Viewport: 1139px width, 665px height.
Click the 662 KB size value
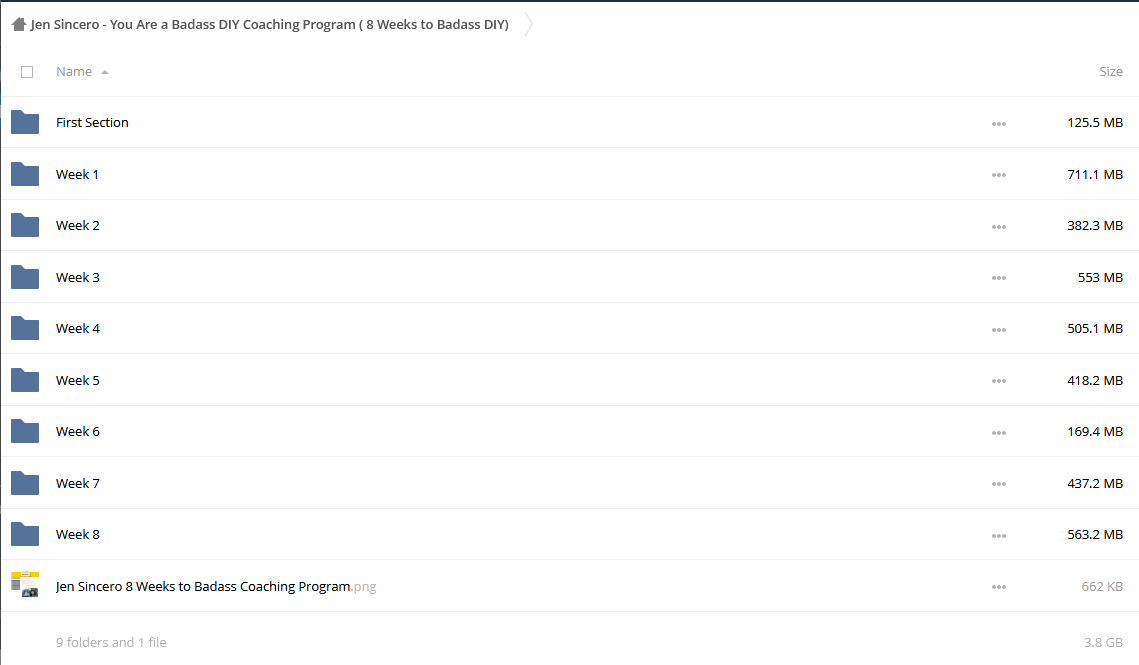[1102, 587]
